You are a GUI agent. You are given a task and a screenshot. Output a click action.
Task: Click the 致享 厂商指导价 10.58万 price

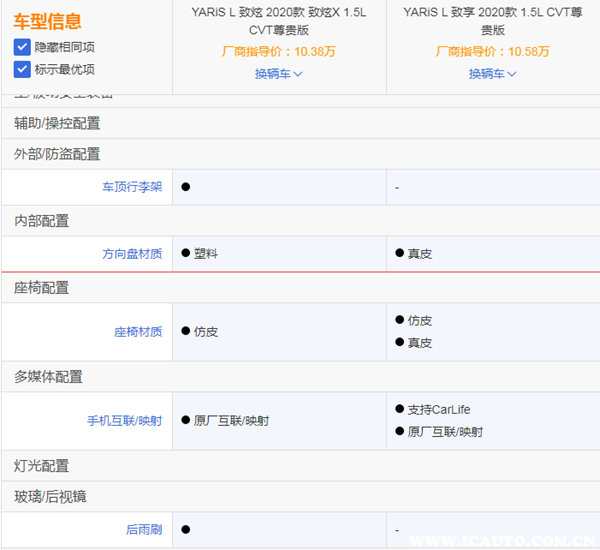(493, 52)
